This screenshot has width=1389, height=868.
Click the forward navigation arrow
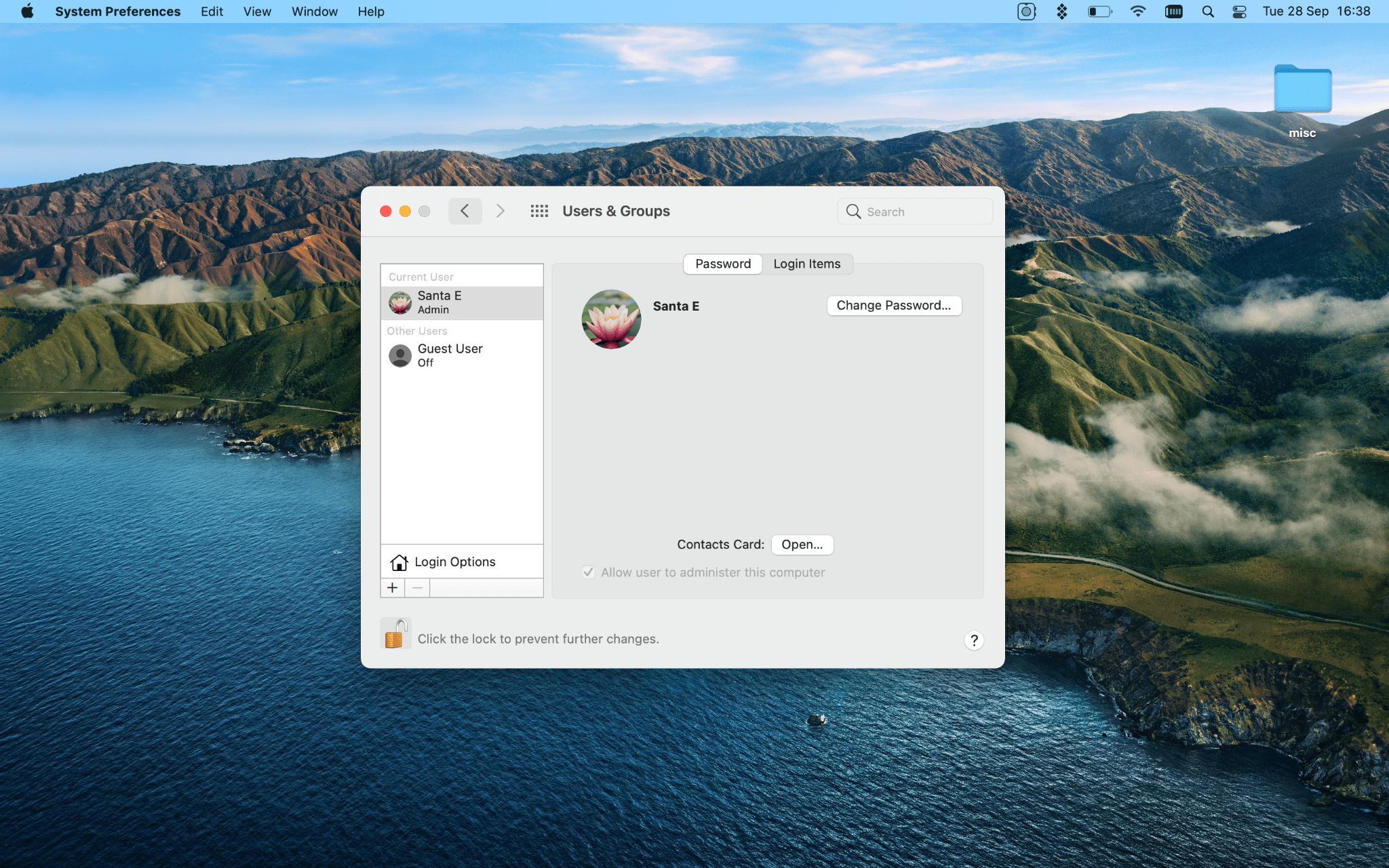(x=500, y=211)
